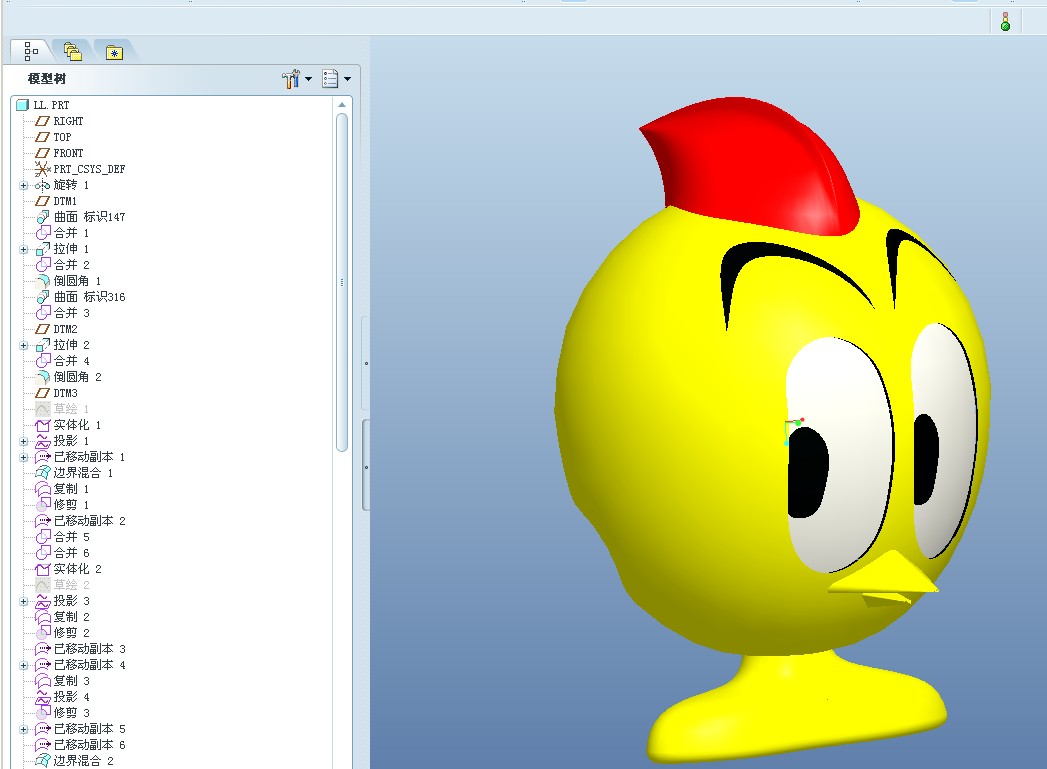
Task: Switch to the Folder Browser tab
Action: pyautogui.click(x=72, y=51)
